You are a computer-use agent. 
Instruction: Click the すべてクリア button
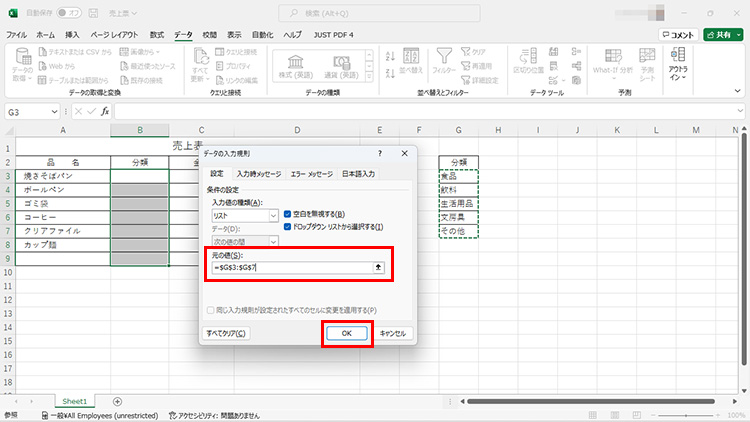(226, 333)
